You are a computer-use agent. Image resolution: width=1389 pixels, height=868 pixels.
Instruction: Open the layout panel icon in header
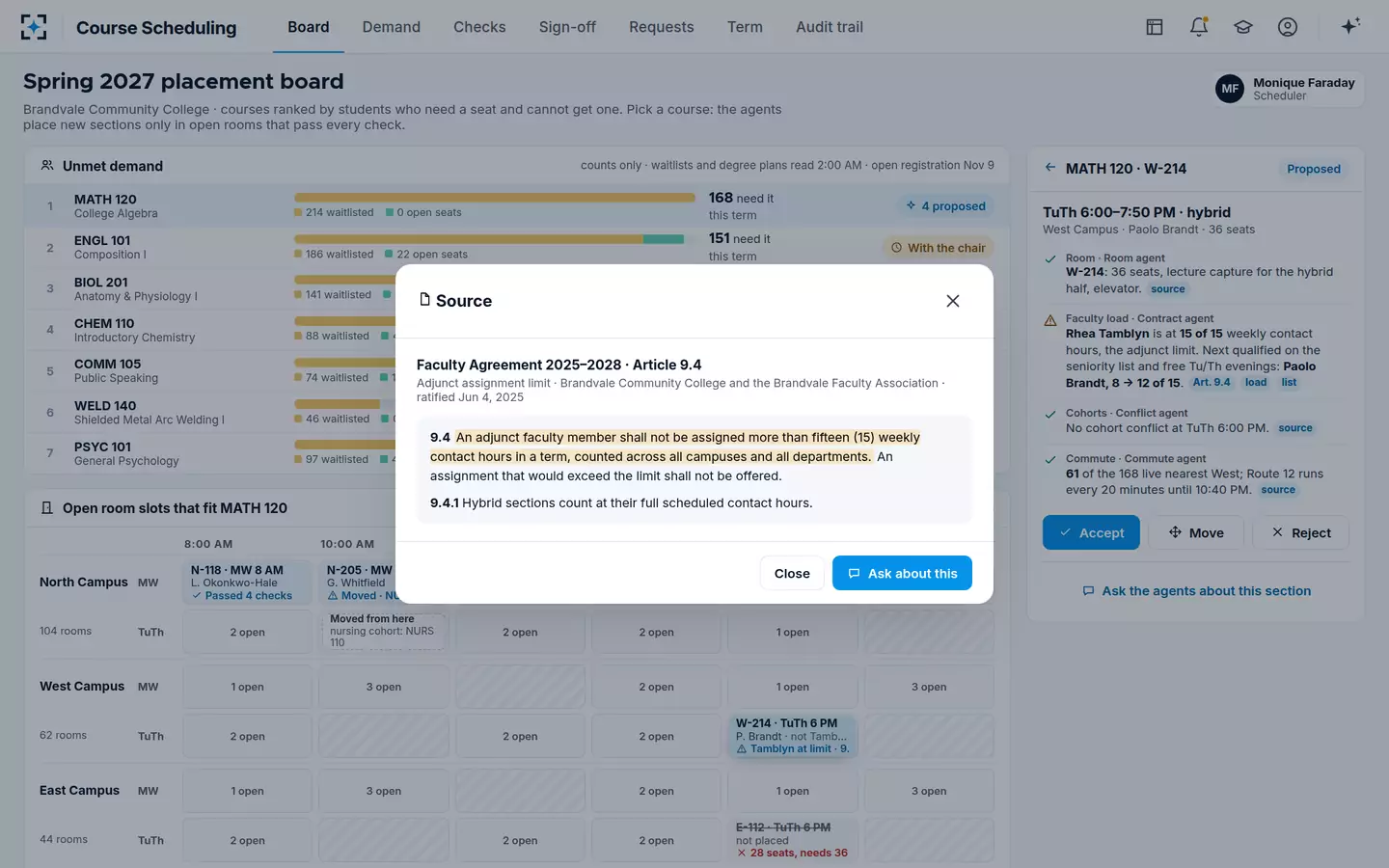click(1155, 27)
